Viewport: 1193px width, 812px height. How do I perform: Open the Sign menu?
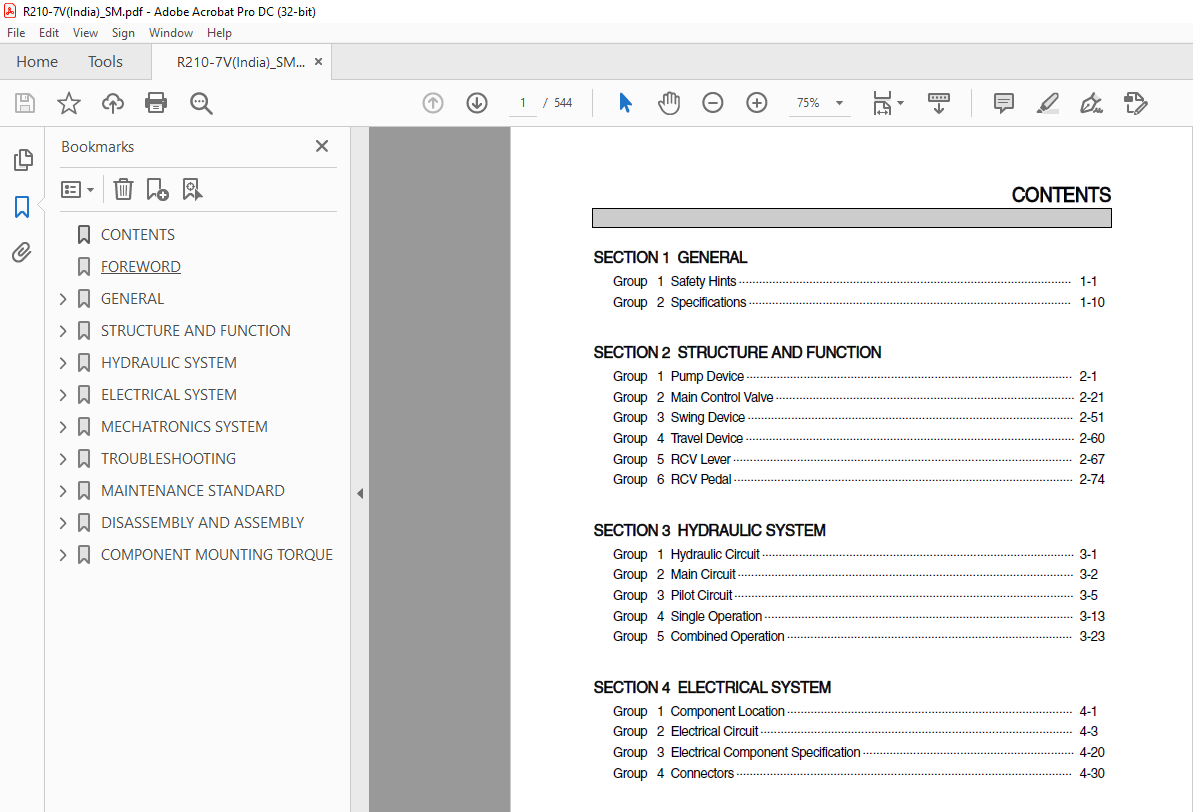pyautogui.click(x=123, y=33)
